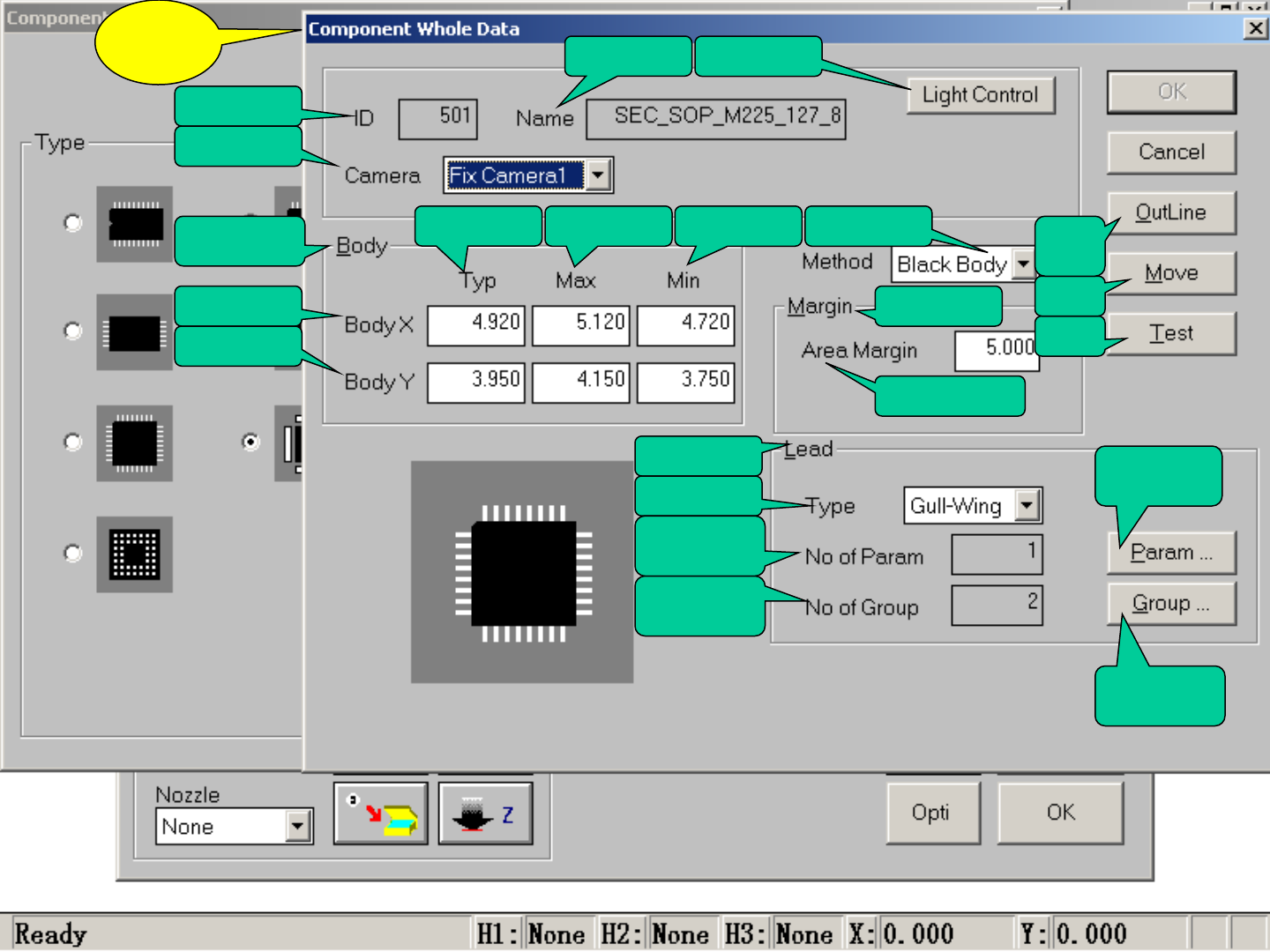Image resolution: width=1270 pixels, height=952 pixels.
Task: Select the radio button beside the BGA icon
Action: (73, 554)
